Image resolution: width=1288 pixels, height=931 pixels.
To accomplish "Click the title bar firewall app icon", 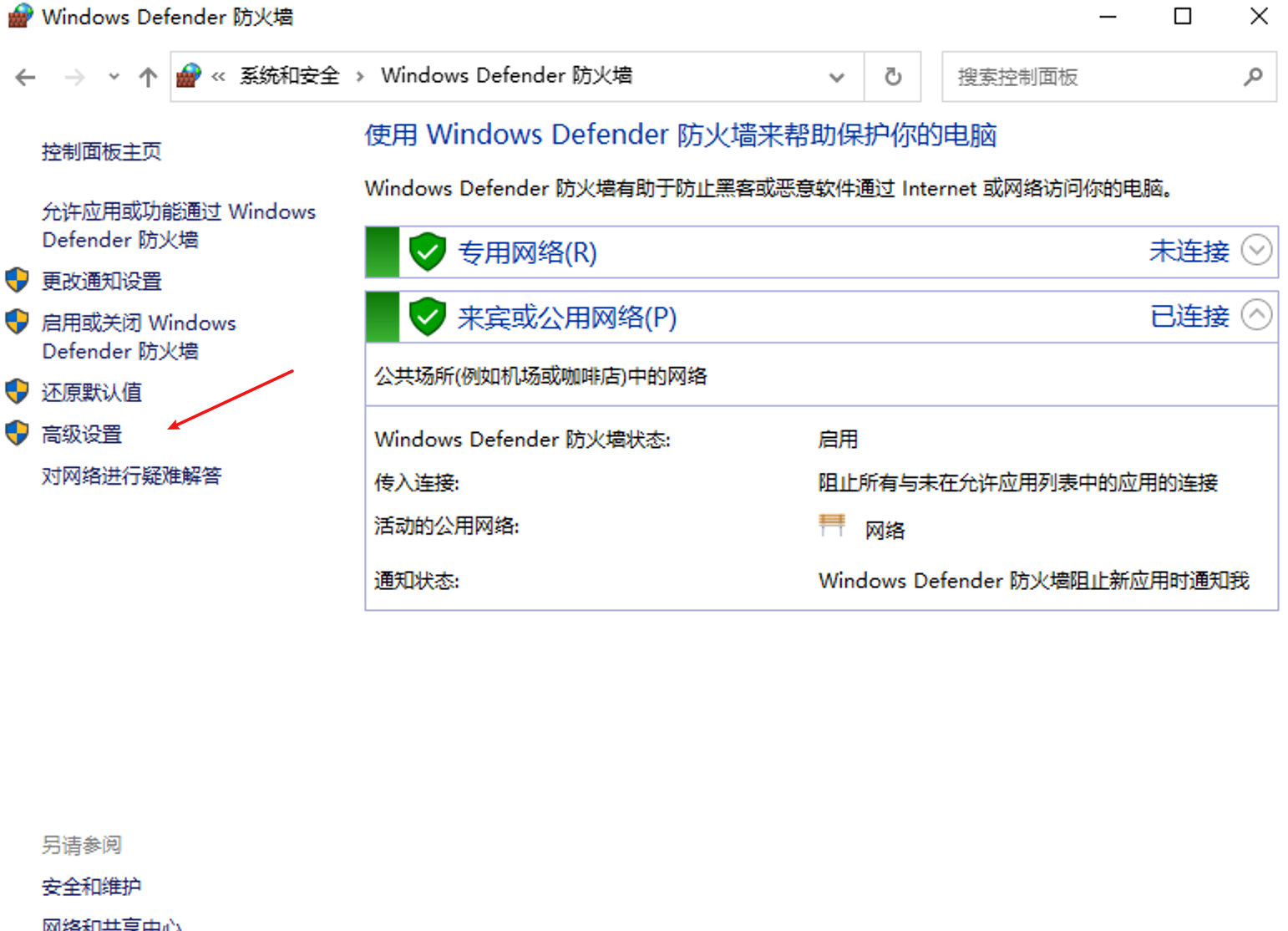I will click(19, 16).
